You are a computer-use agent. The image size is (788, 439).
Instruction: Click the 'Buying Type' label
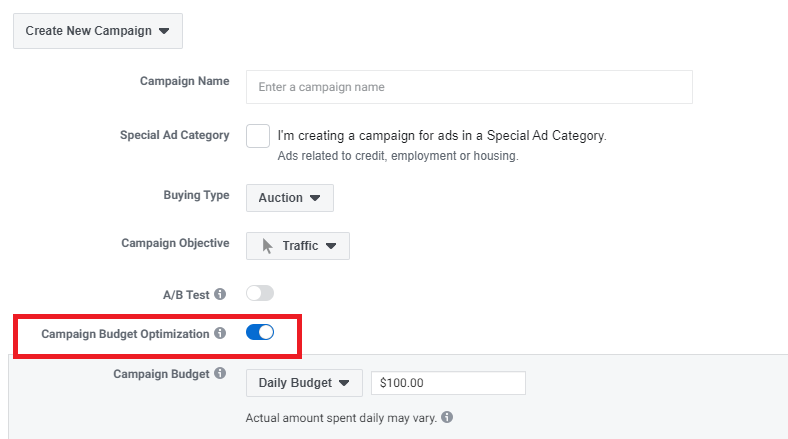coord(196,195)
